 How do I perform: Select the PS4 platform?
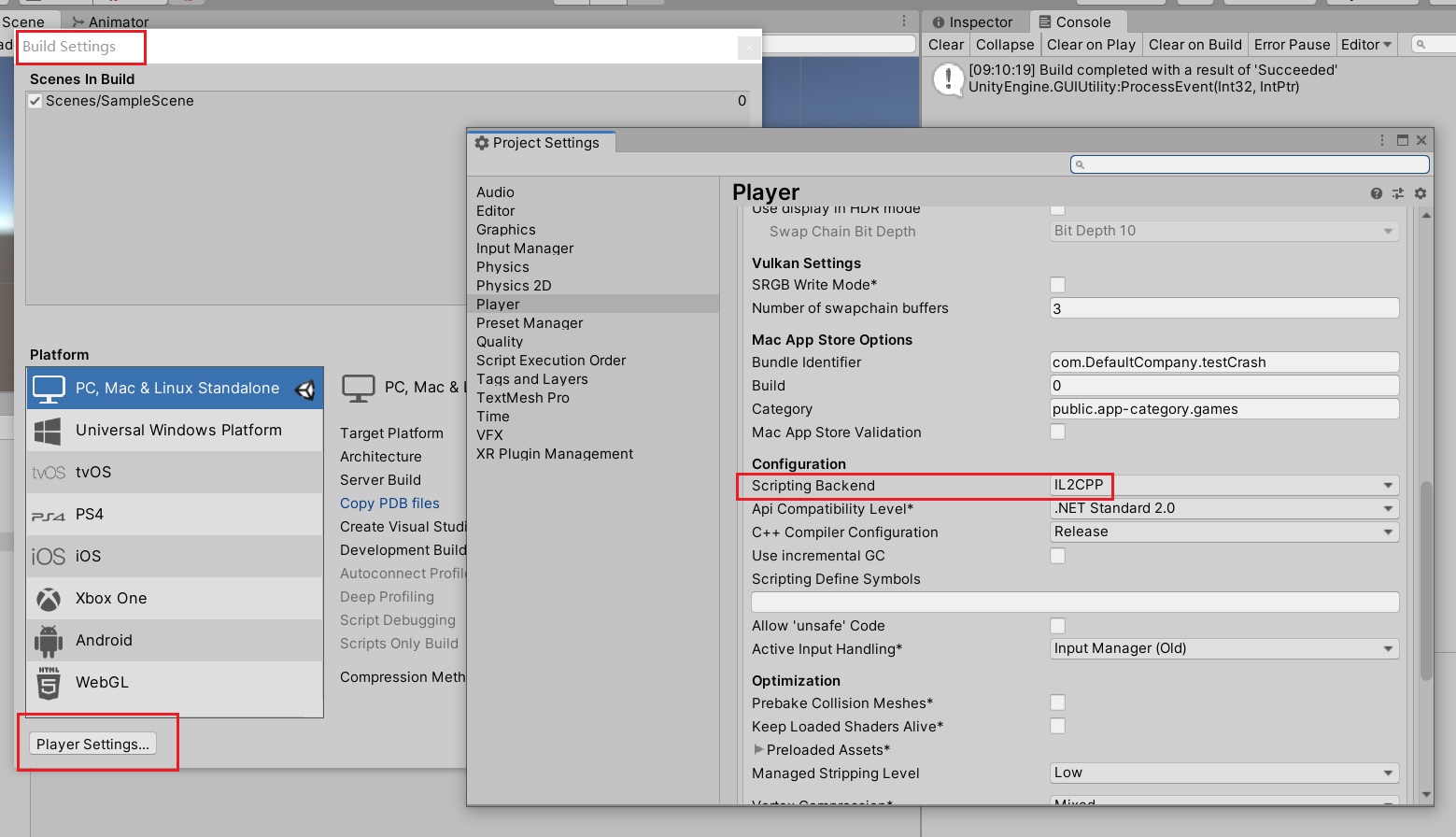pyautogui.click(x=175, y=515)
